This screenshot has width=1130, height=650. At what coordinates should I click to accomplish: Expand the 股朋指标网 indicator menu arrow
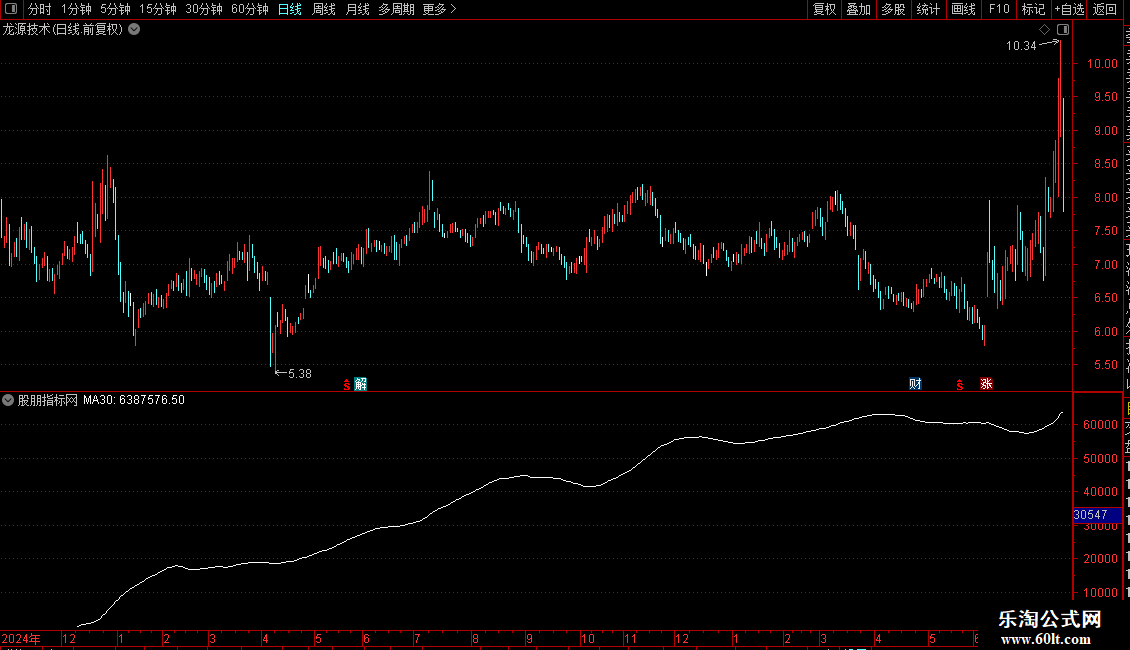(8, 400)
